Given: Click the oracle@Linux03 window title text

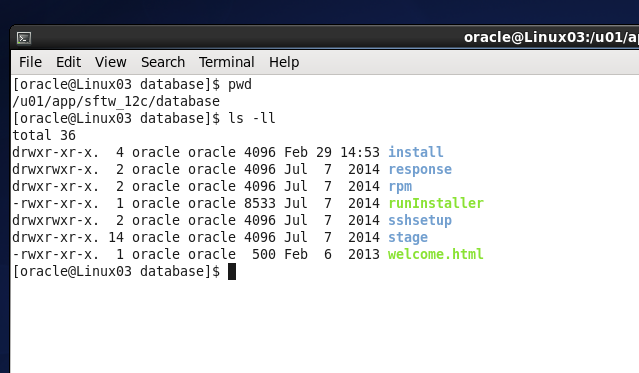Looking at the screenshot, I should click(551, 38).
